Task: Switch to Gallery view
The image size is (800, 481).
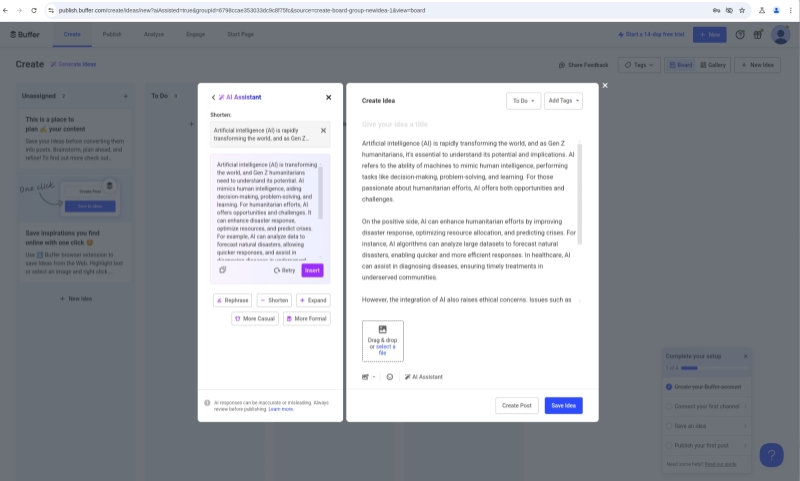Action: (713, 65)
